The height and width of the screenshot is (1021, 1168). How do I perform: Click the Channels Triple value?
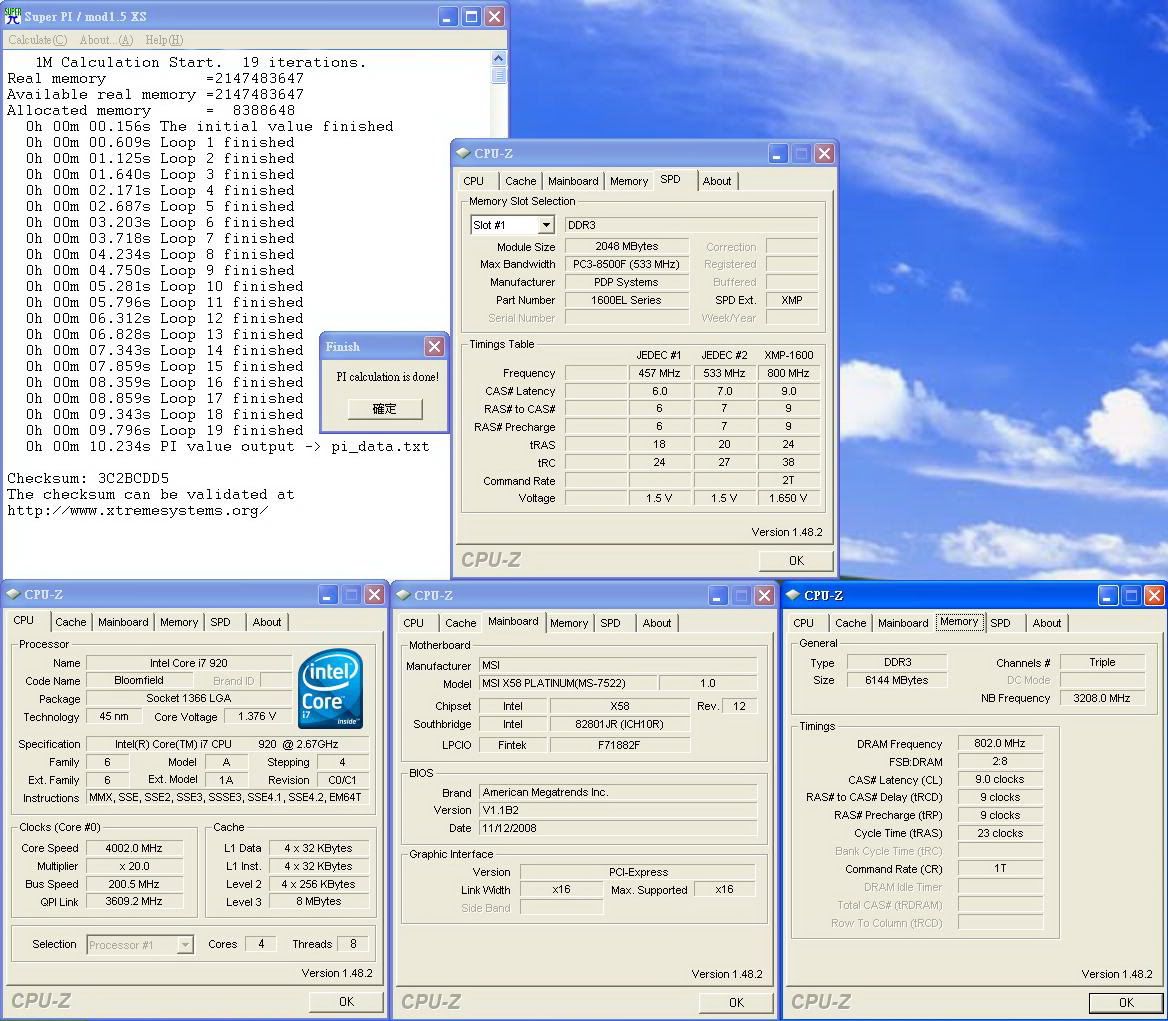1102,662
